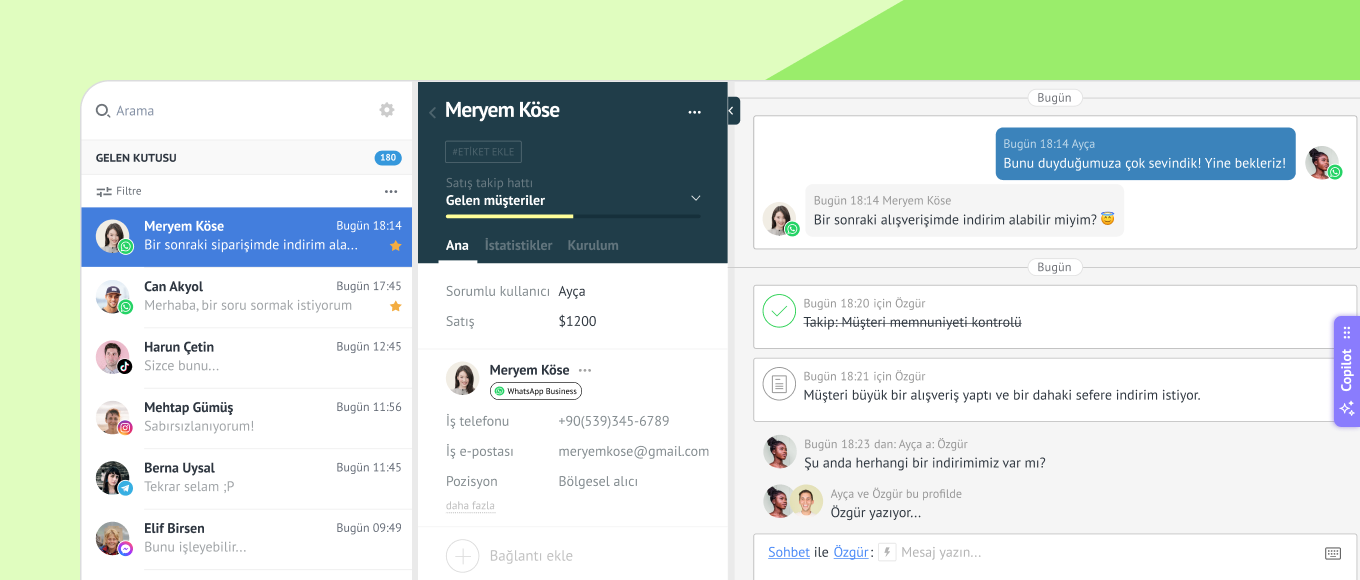Click the #ETİKET EKLE tag button
Viewport: 1360px width, 580px height.
click(483, 152)
